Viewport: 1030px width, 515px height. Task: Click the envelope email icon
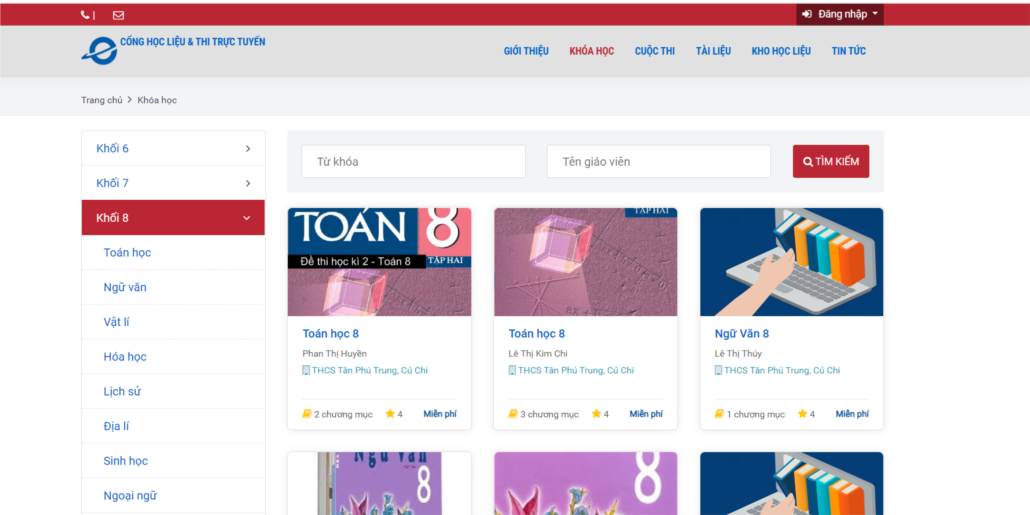coord(118,15)
